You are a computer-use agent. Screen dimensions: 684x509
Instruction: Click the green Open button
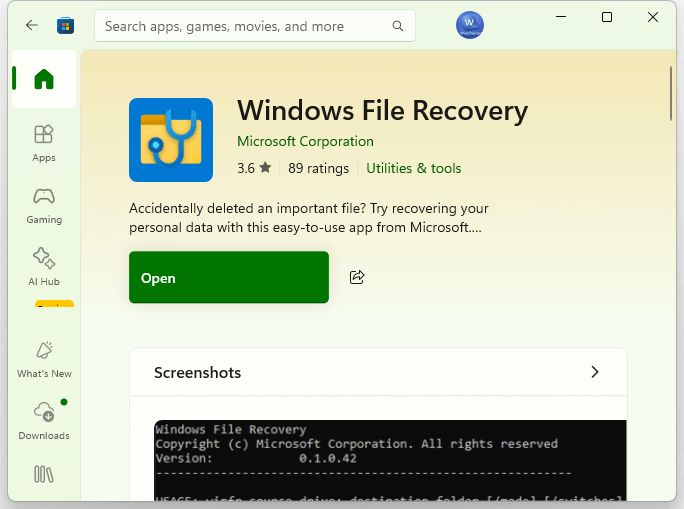point(229,277)
